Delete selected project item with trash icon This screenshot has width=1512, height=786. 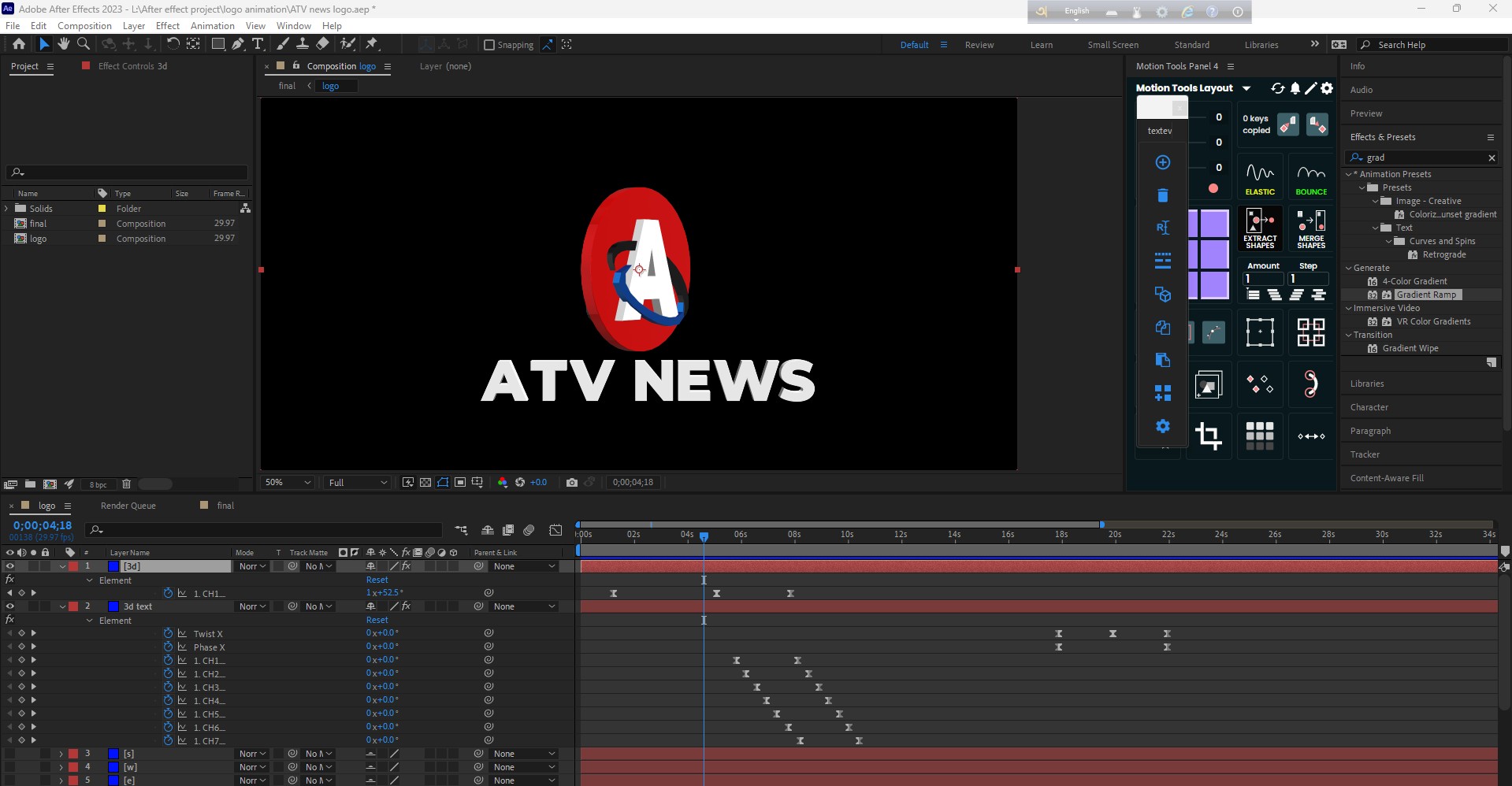point(126,484)
